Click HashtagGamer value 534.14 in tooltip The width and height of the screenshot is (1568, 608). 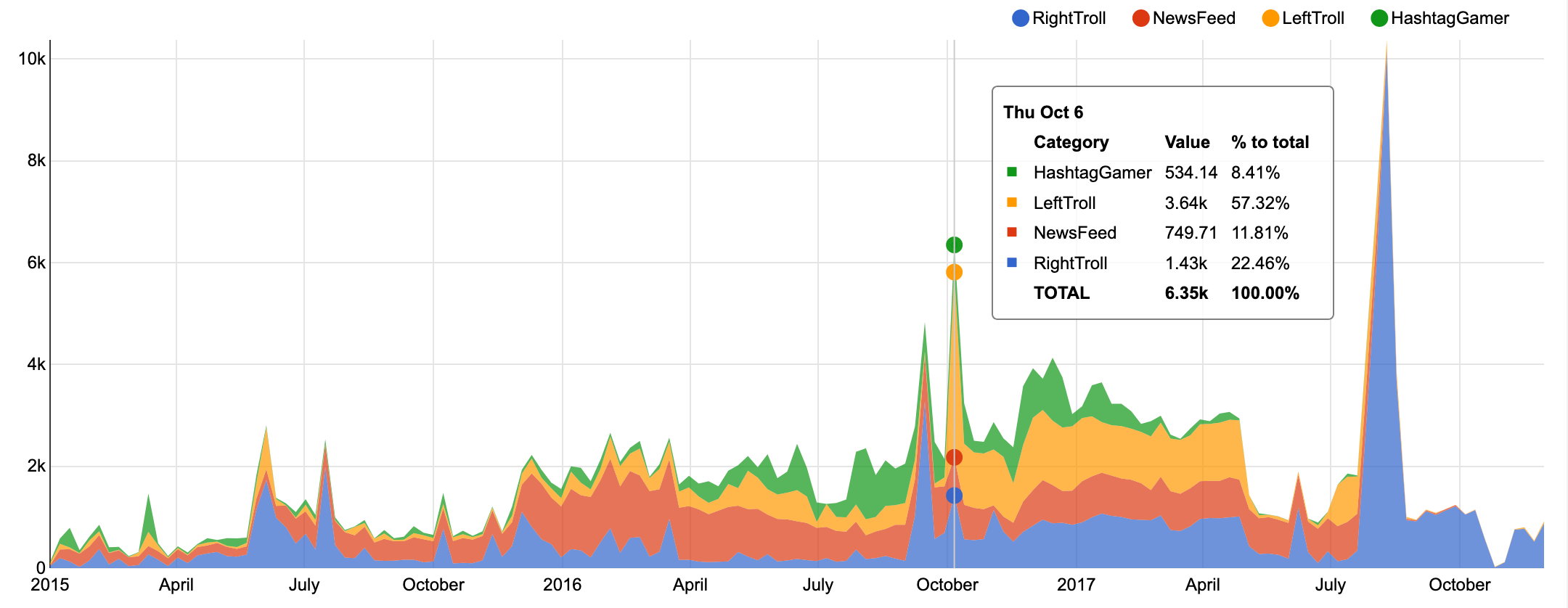[x=1191, y=173]
